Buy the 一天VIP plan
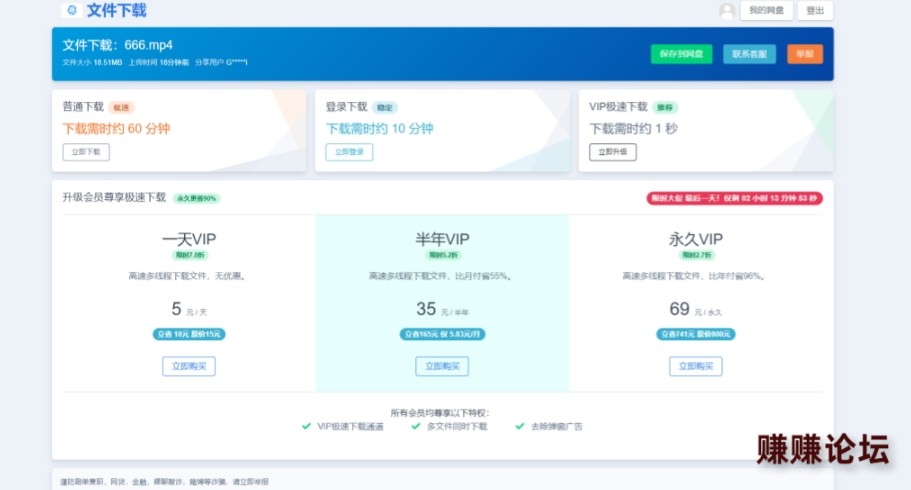911x490 pixels. [x=189, y=366]
